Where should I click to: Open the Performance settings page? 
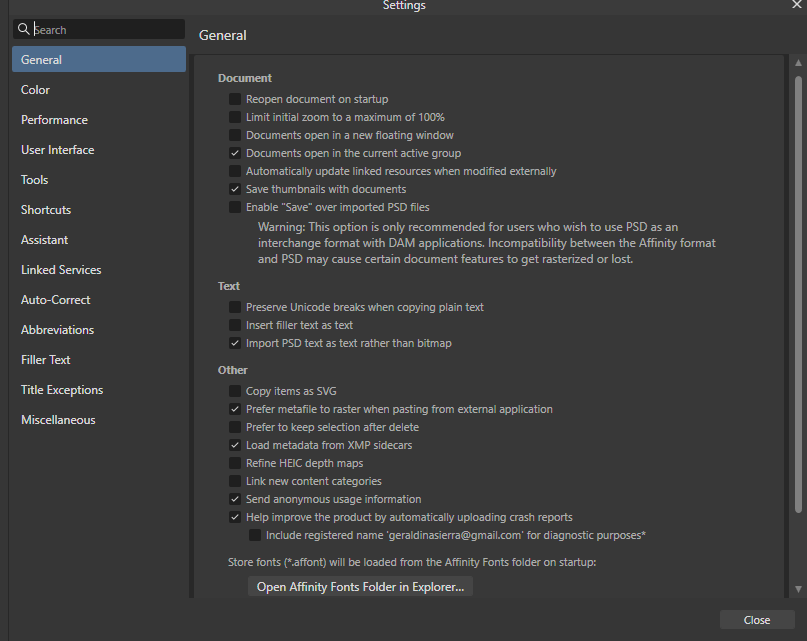(54, 119)
